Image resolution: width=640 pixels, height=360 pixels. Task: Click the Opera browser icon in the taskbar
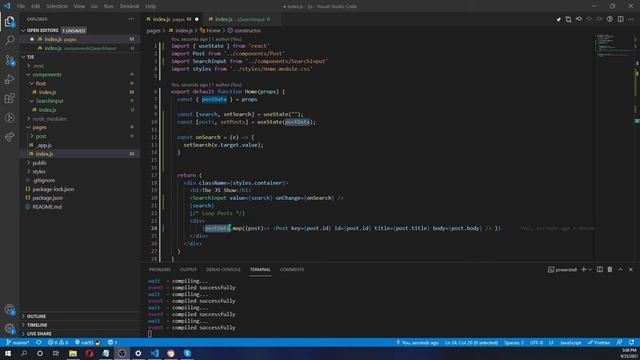(89, 353)
